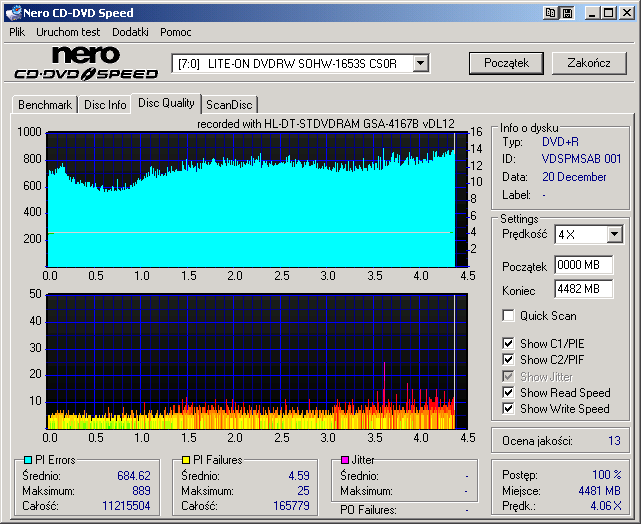Click the save floppy disk icon
This screenshot has height=524, width=641.
(567, 13)
